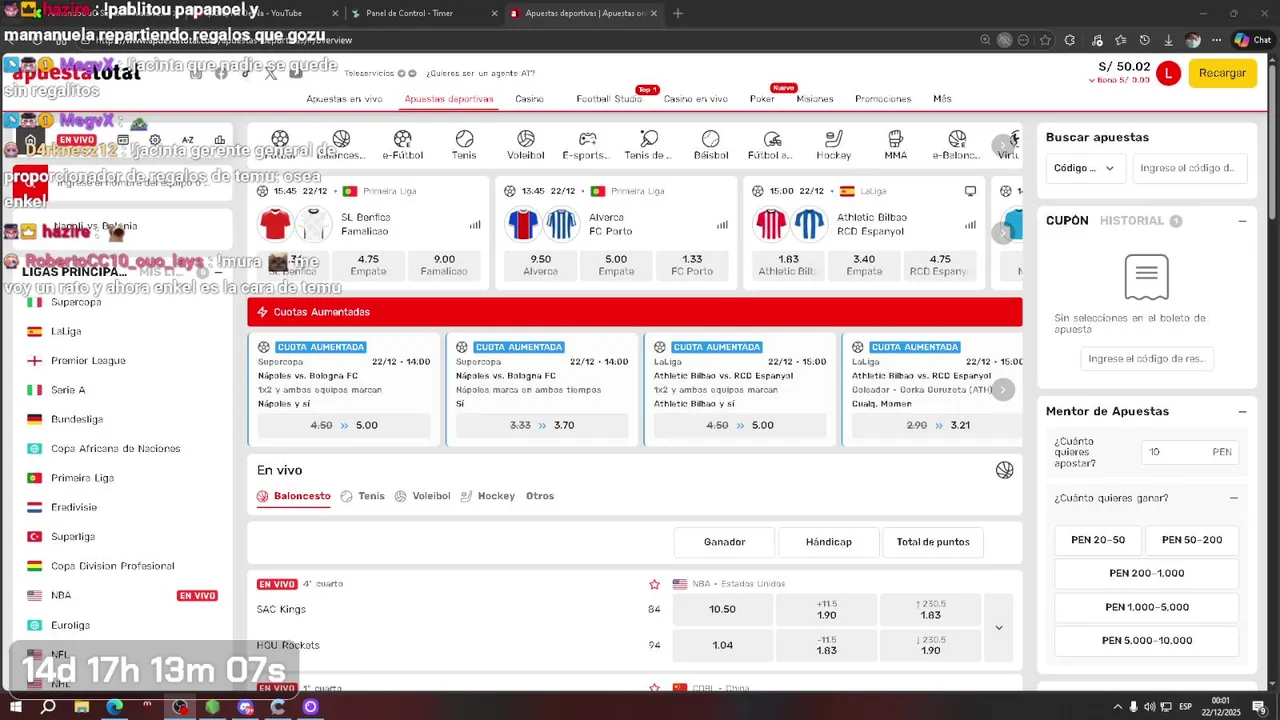Choose the PEN 20-50 winnings range

pyautogui.click(x=1098, y=540)
